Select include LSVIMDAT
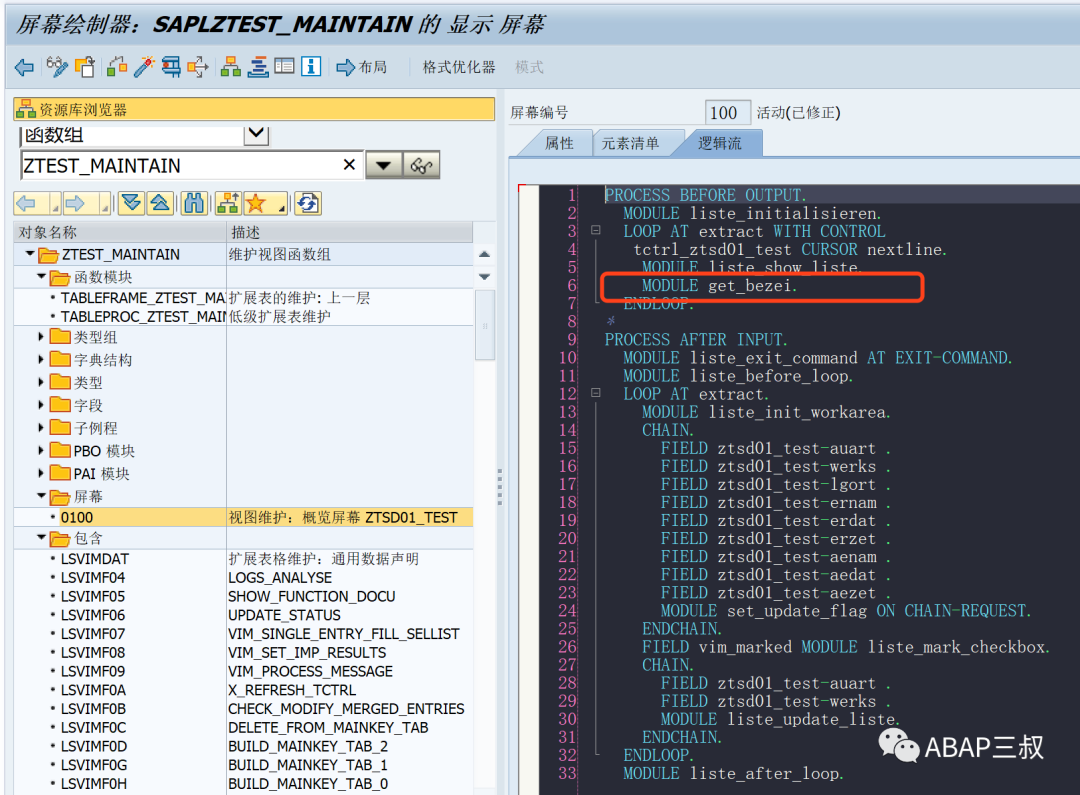1080x795 pixels. (x=95, y=559)
